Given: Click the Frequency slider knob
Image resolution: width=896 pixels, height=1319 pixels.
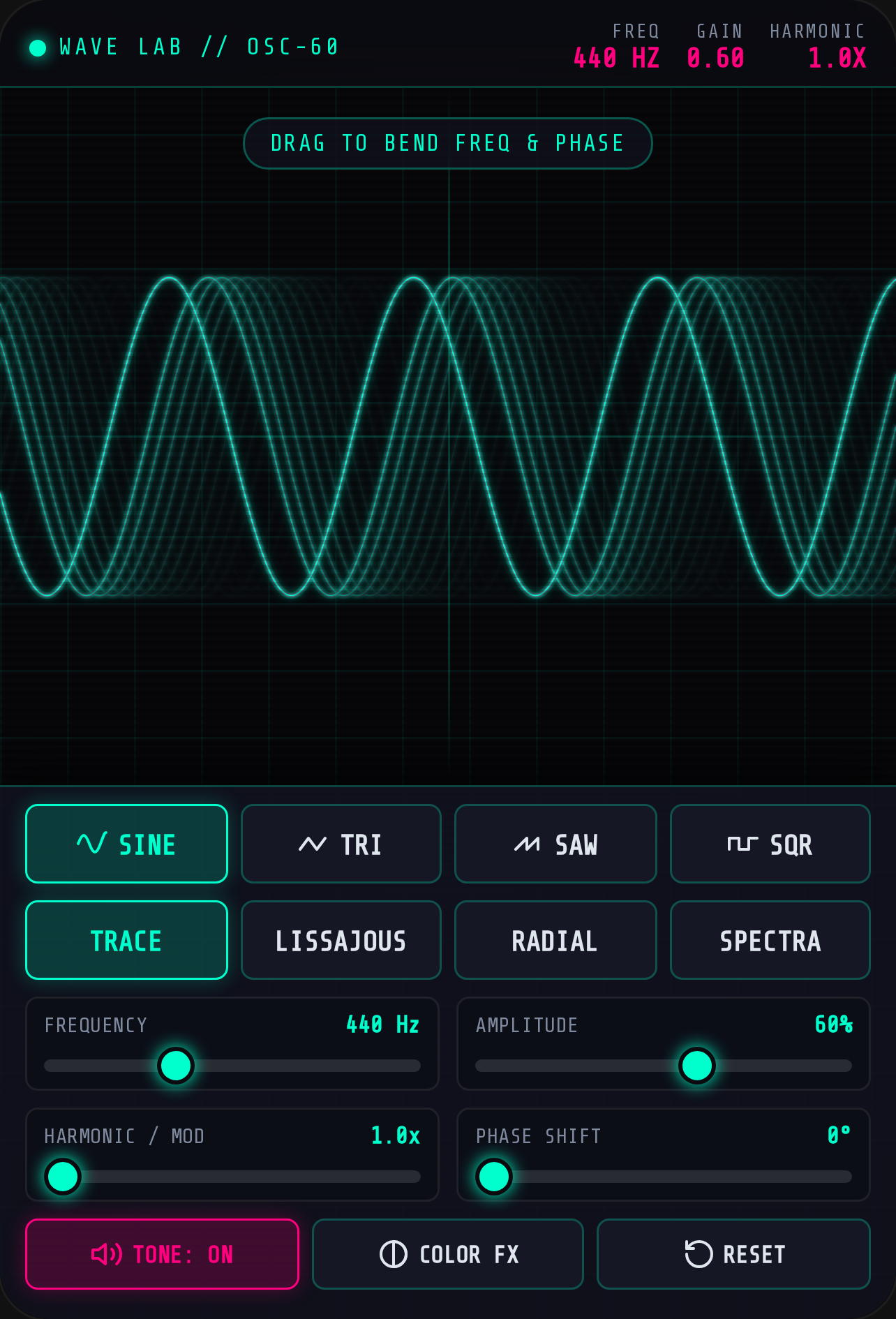Looking at the screenshot, I should 176,1066.
